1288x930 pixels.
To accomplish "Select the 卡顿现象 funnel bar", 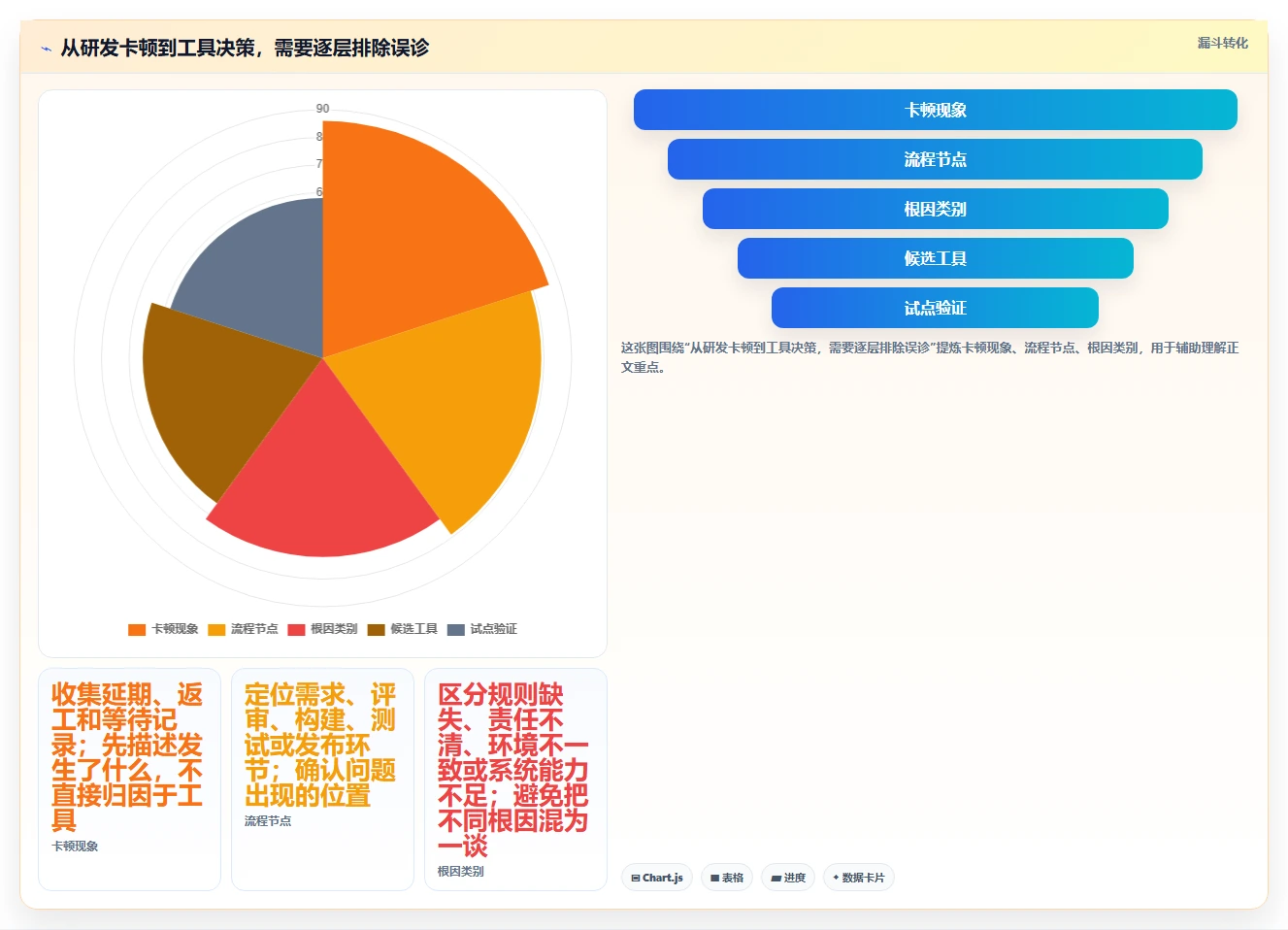I will click(x=936, y=110).
